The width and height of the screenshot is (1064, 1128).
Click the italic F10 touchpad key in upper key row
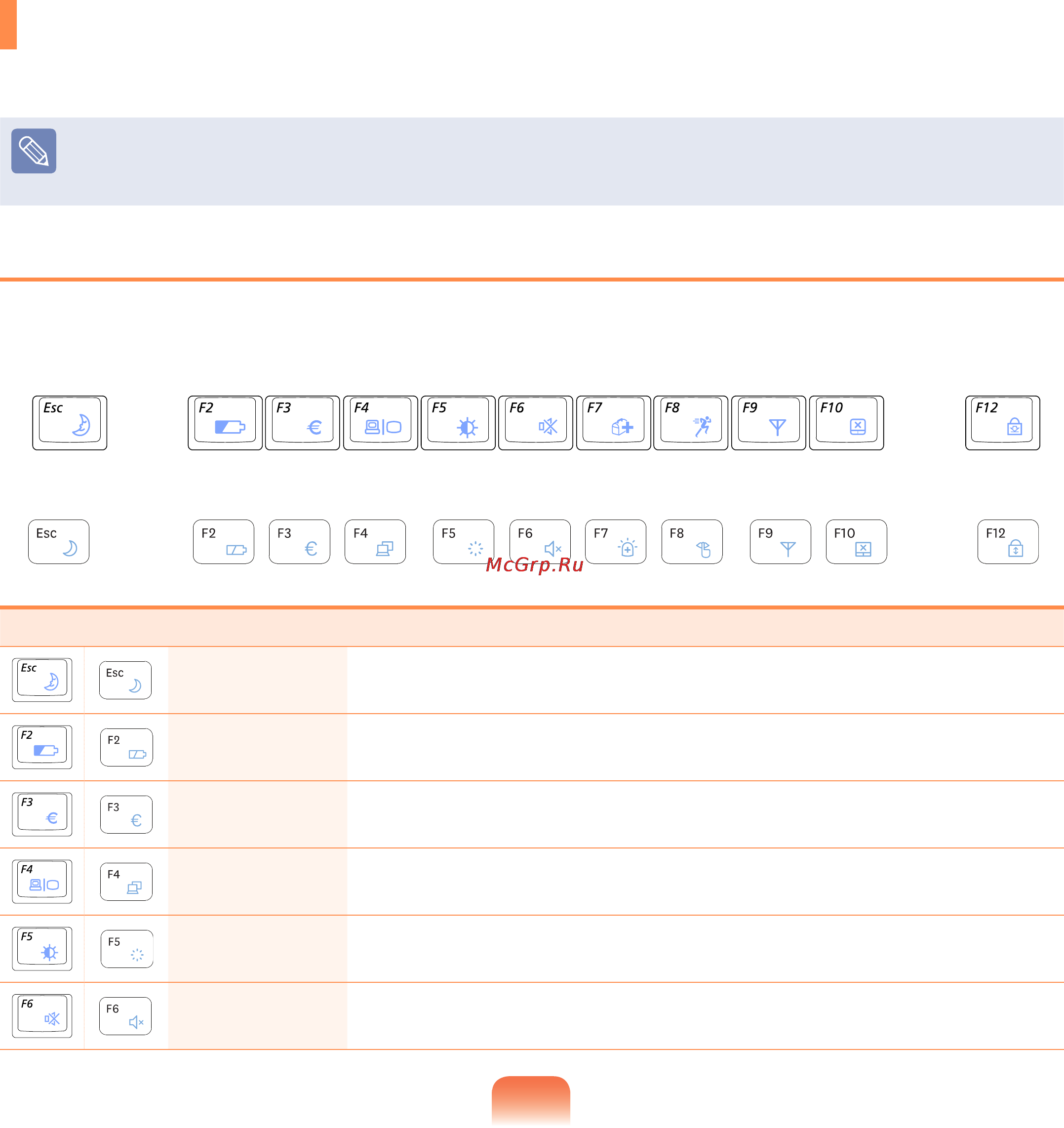coord(846,423)
